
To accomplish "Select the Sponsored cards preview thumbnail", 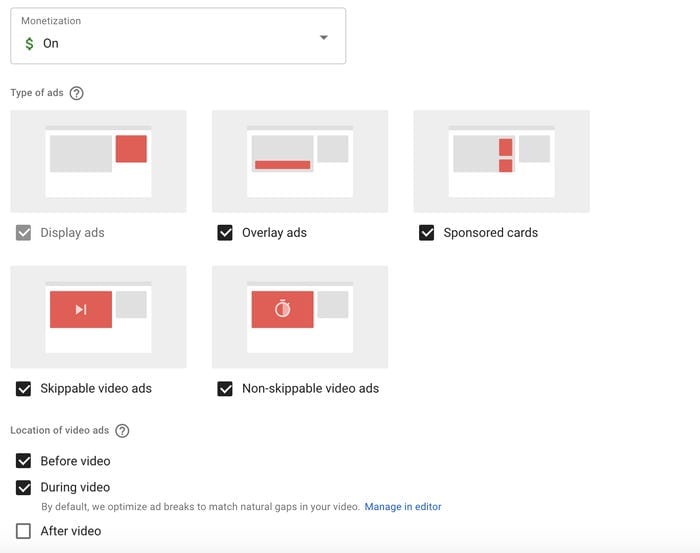I will (x=501, y=161).
